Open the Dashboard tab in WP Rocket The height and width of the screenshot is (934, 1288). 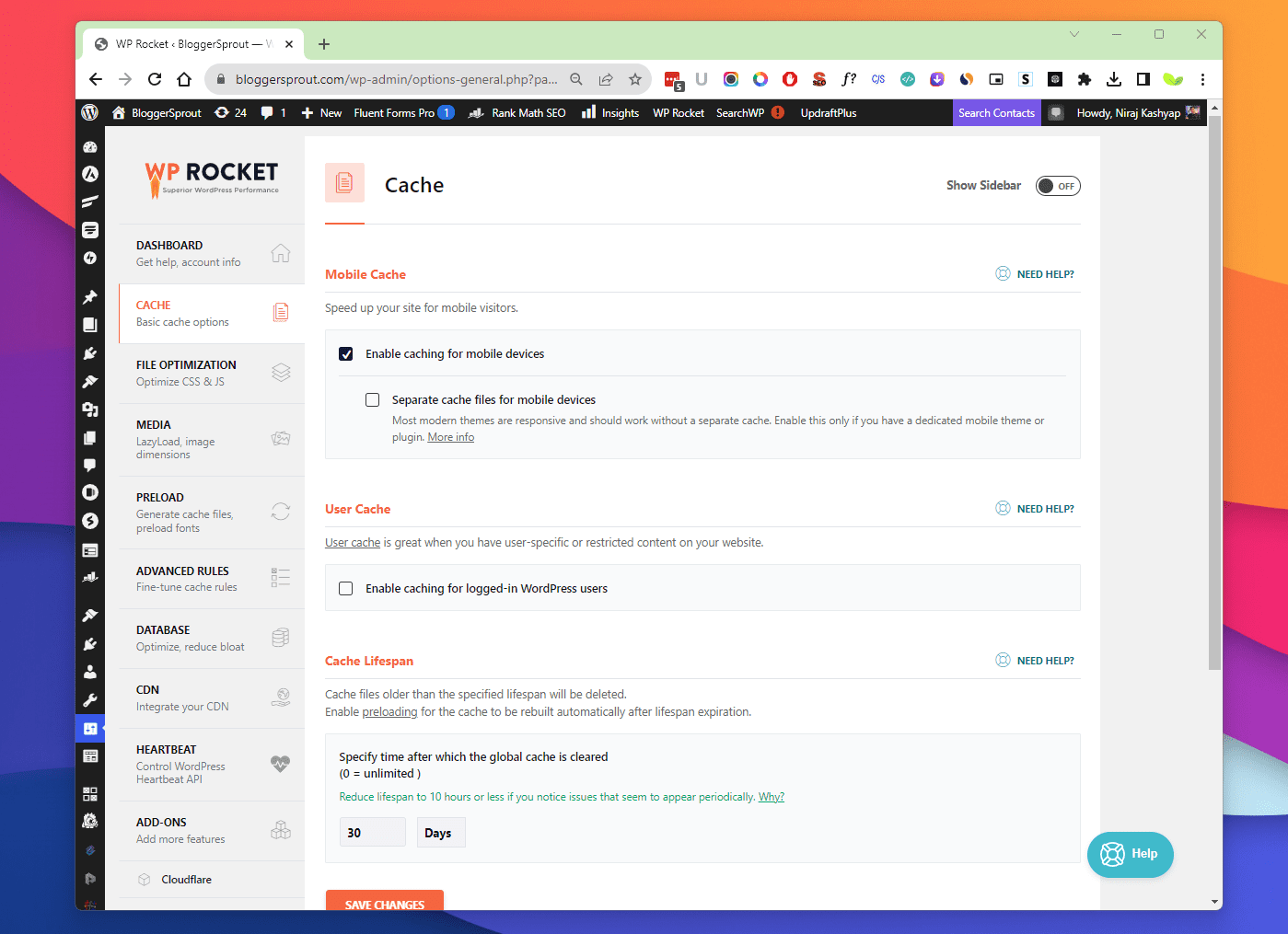point(212,254)
